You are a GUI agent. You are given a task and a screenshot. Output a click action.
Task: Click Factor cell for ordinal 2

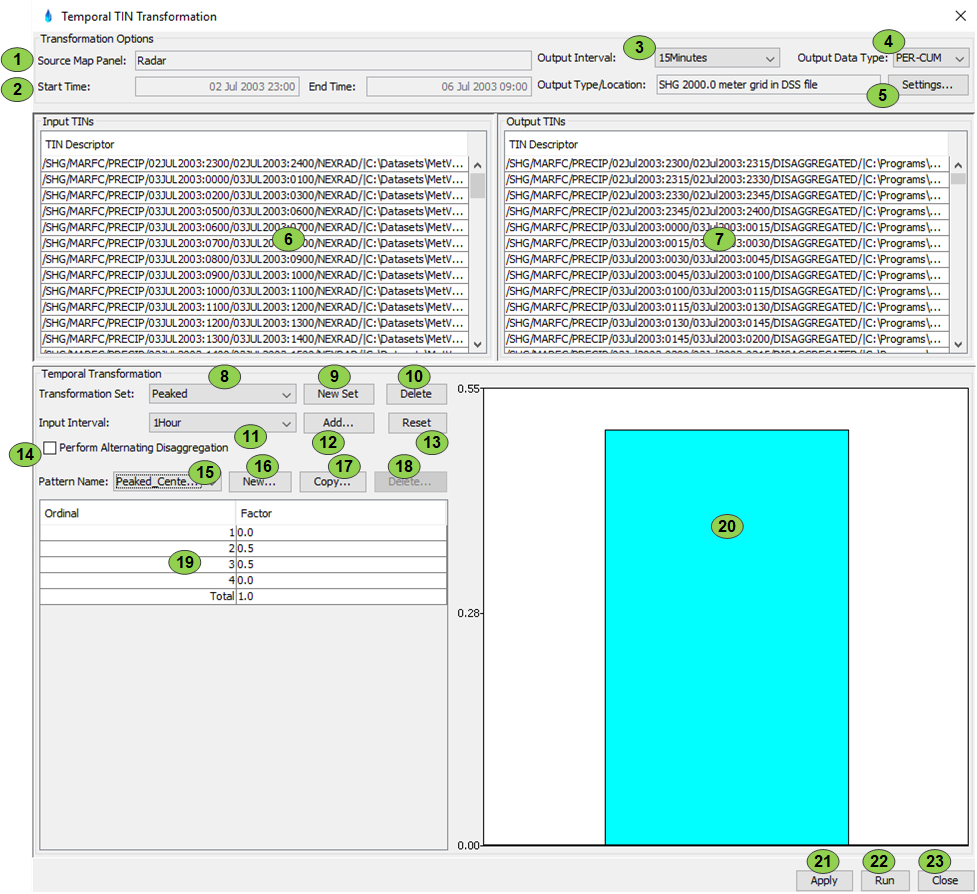pyautogui.click(x=341, y=549)
